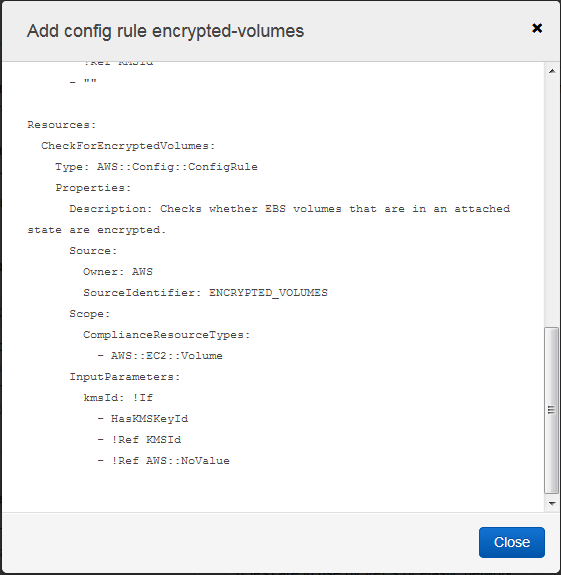
Task: Click the 'Resources:' line in the template
Action: (x=62, y=125)
